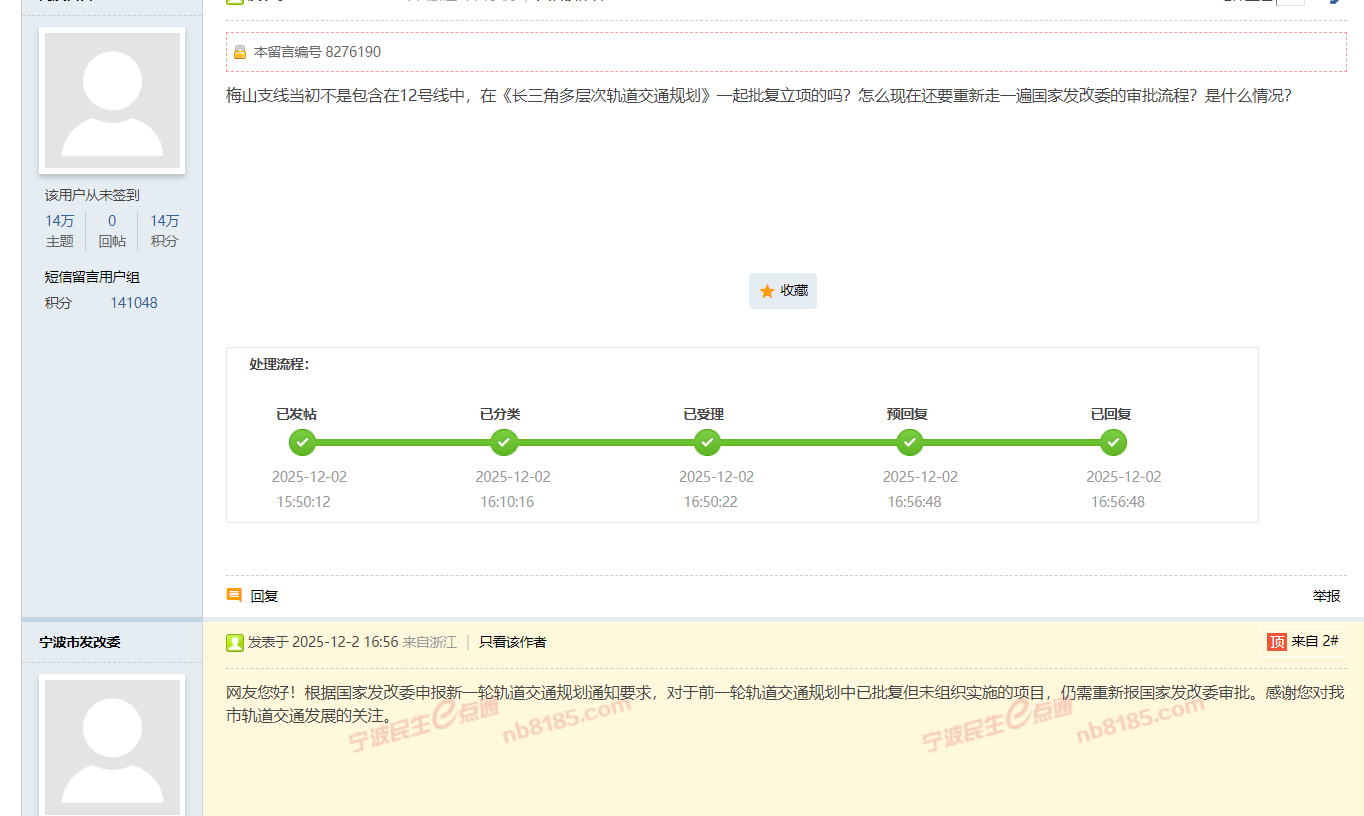This screenshot has width=1364, height=816.
Task: Open the 主题 count of poster
Action: (x=59, y=231)
